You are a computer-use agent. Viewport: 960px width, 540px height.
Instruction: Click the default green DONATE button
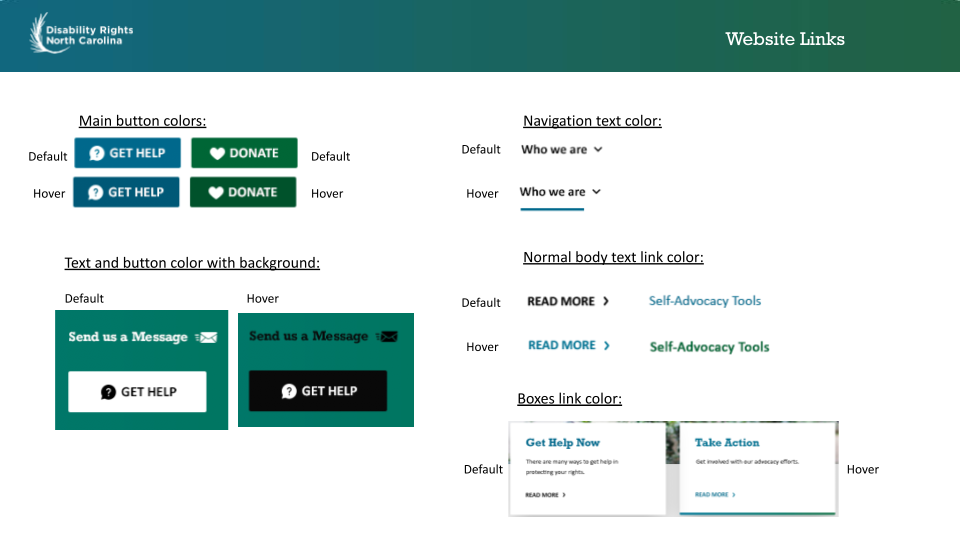click(244, 153)
